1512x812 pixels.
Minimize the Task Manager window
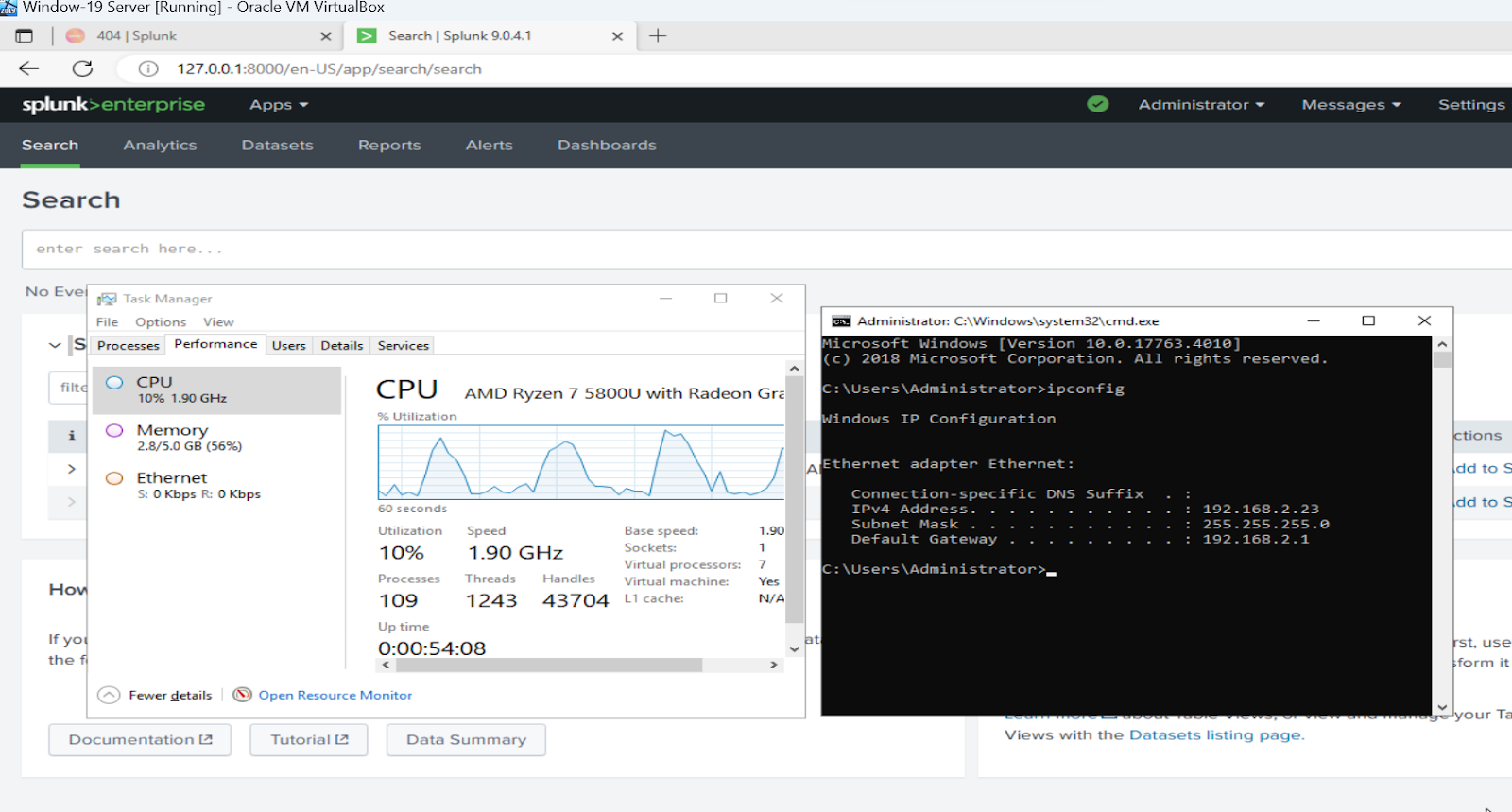pyautogui.click(x=666, y=298)
